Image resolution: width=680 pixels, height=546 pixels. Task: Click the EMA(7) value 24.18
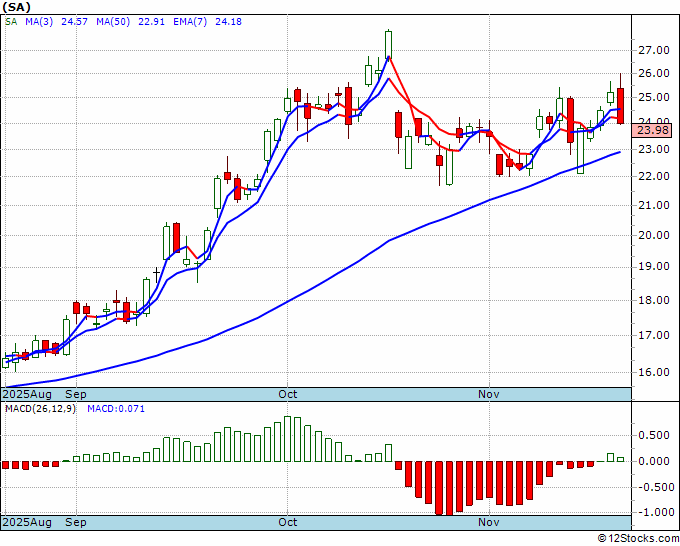coord(229,22)
